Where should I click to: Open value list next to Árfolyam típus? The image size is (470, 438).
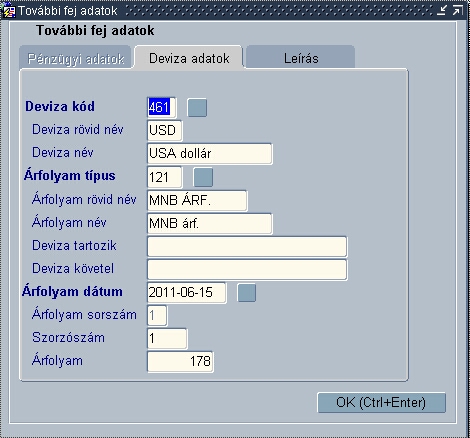203,177
